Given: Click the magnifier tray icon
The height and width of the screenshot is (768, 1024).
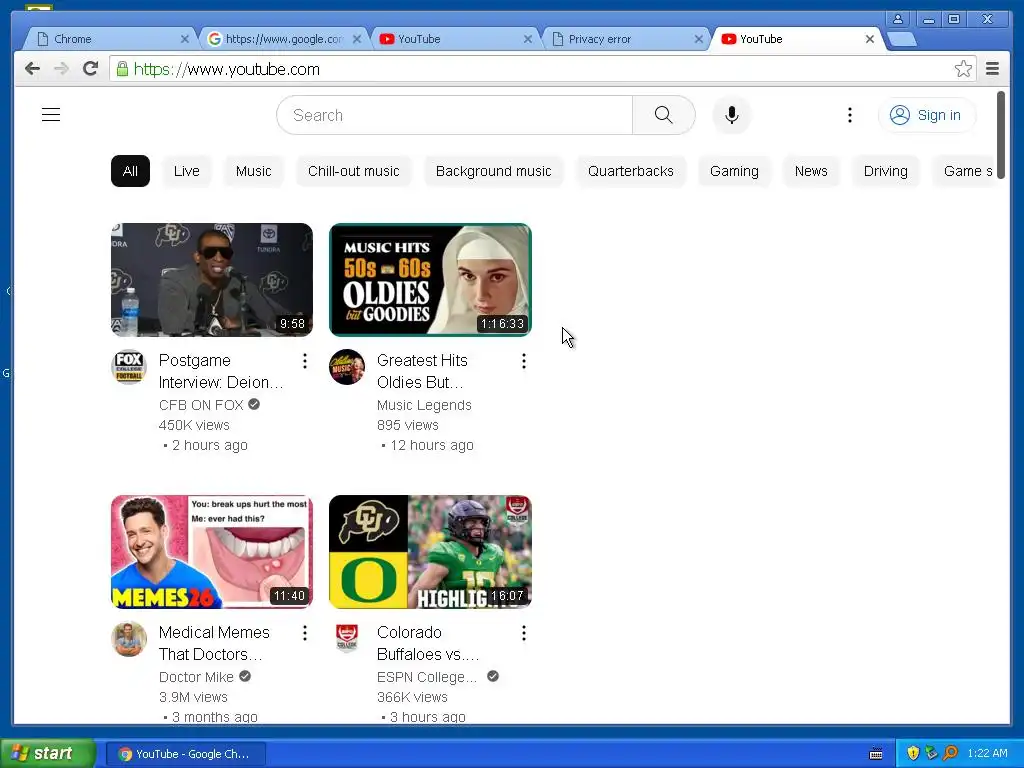Looking at the screenshot, I should [950, 754].
